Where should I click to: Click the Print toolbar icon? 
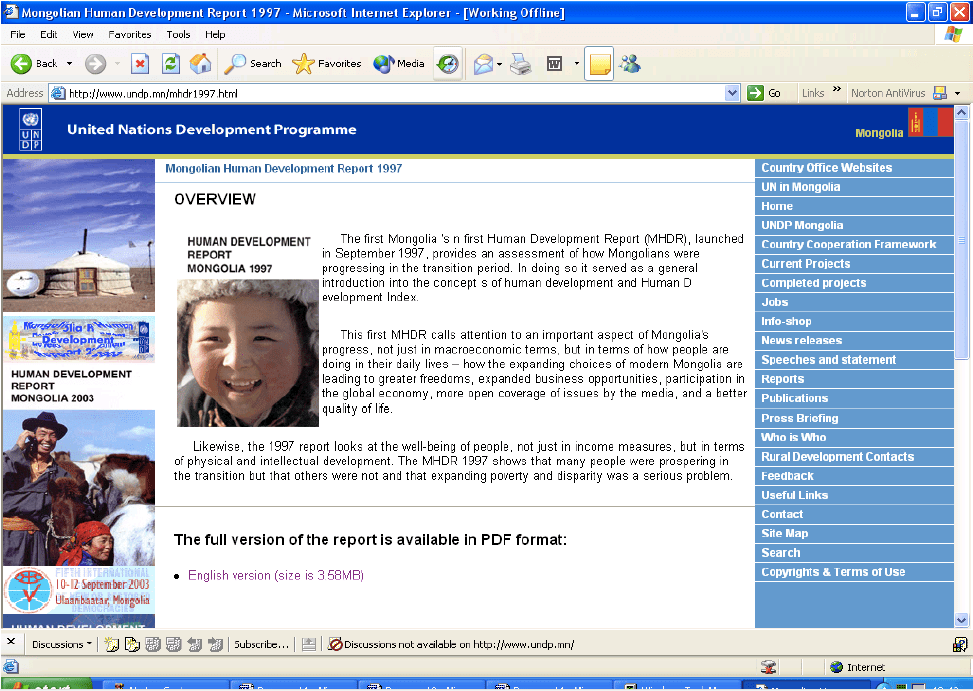click(x=520, y=64)
